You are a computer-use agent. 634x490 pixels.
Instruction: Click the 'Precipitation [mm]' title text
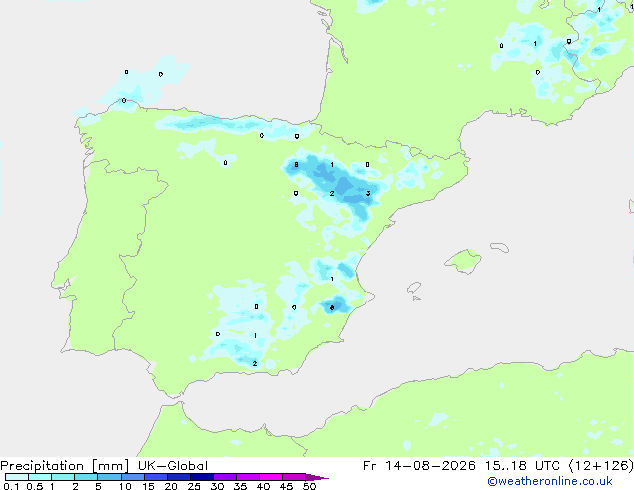(x=65, y=466)
